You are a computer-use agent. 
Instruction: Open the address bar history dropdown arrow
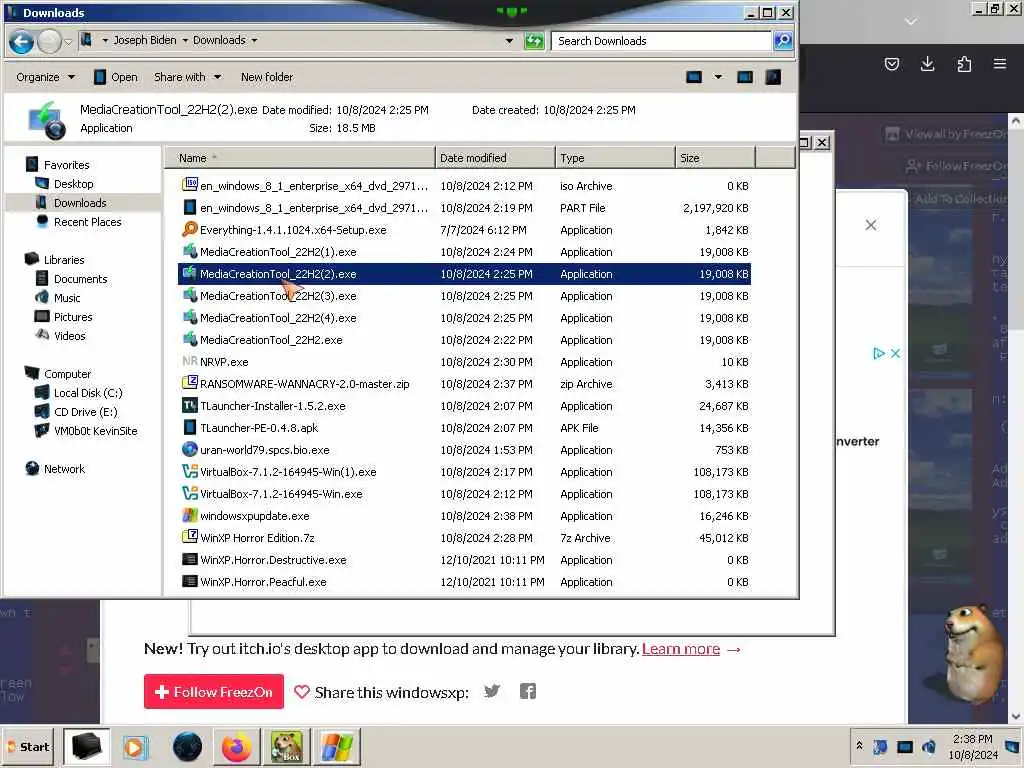pyautogui.click(x=509, y=41)
